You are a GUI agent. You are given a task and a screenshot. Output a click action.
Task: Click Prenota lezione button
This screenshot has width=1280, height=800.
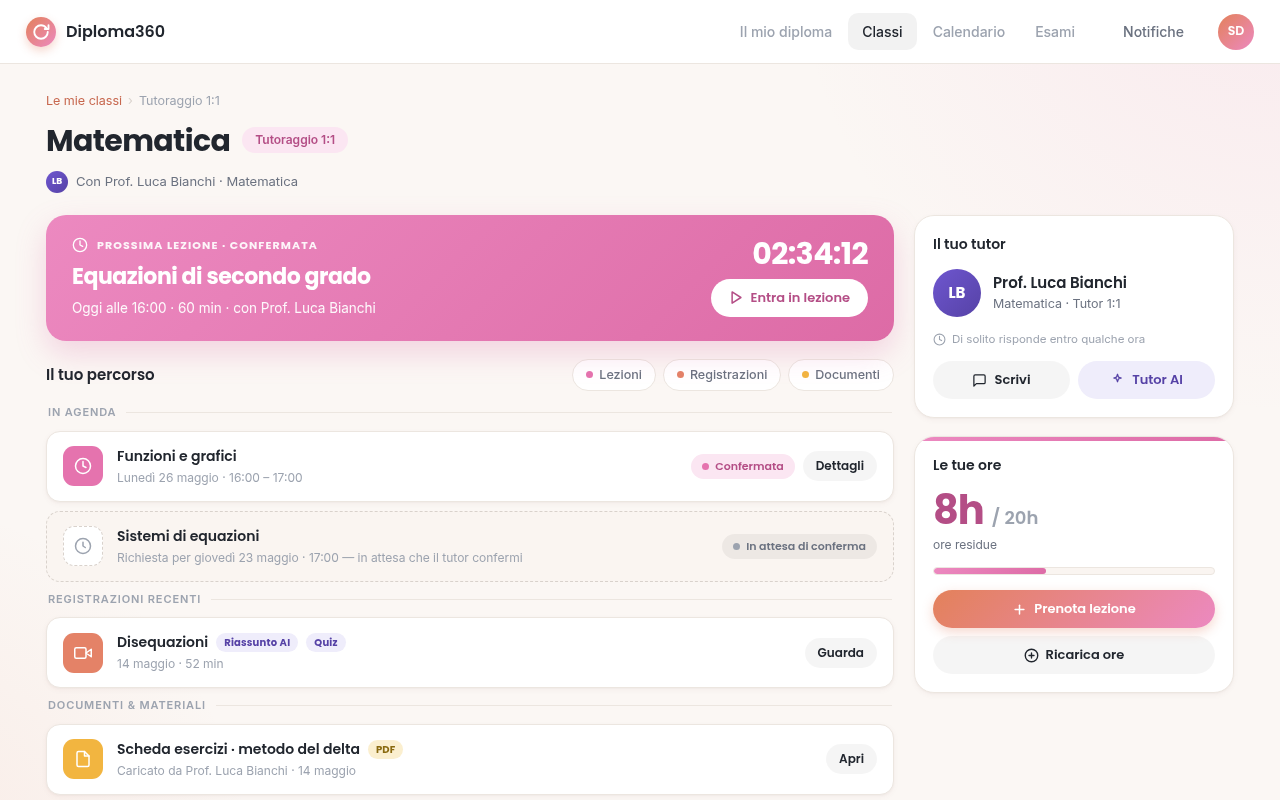coord(1074,609)
